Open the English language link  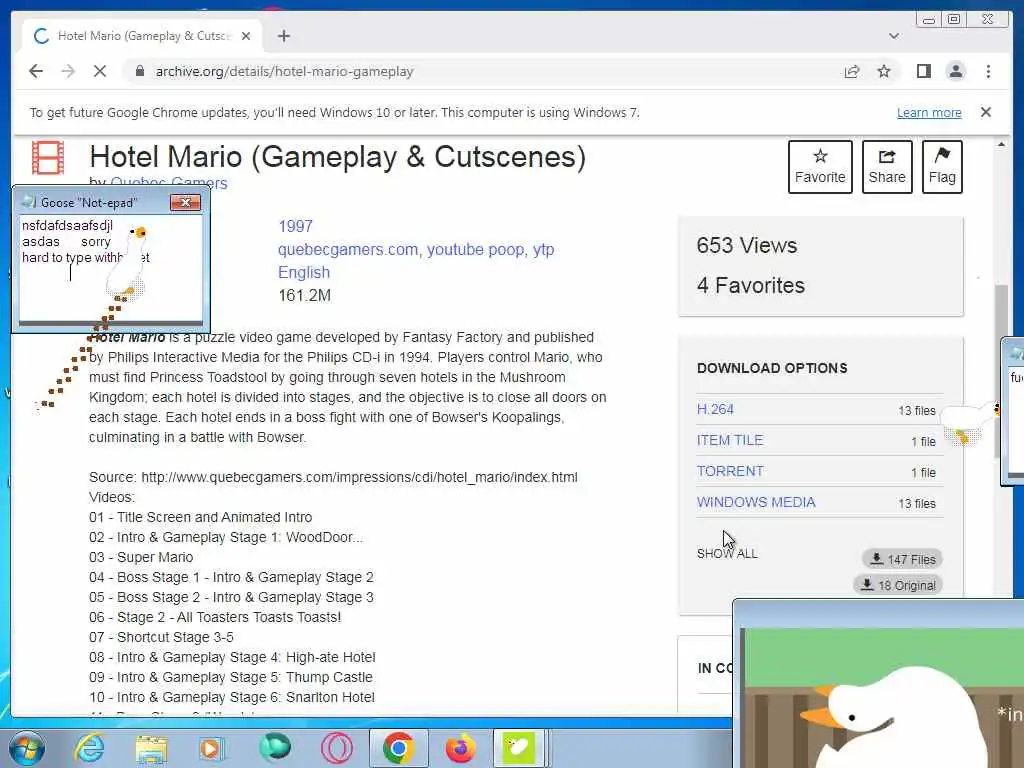304,272
